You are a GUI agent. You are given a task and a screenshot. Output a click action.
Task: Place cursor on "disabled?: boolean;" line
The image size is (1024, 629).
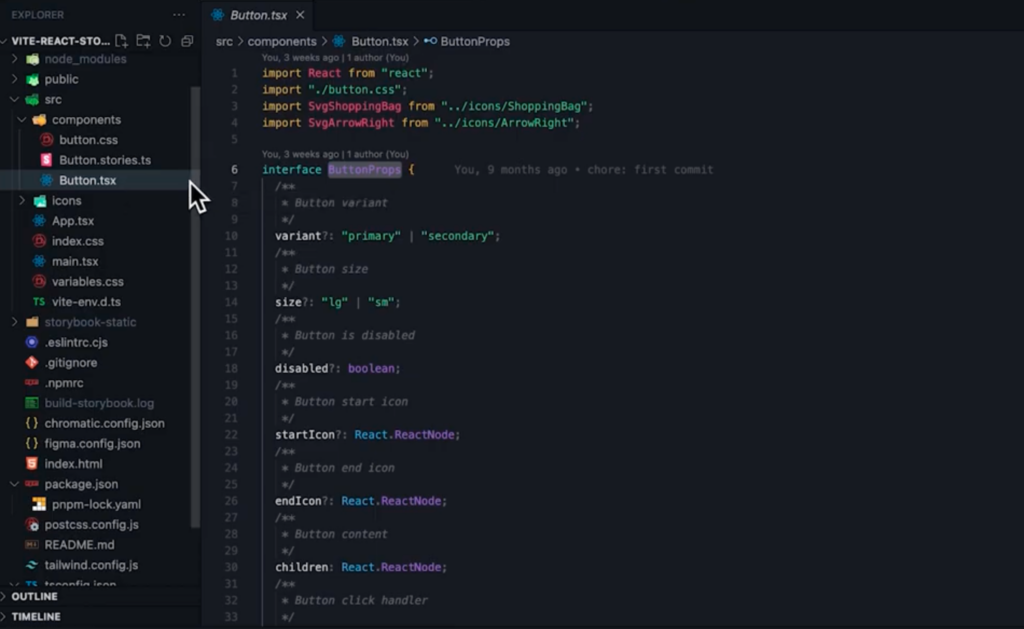point(337,368)
